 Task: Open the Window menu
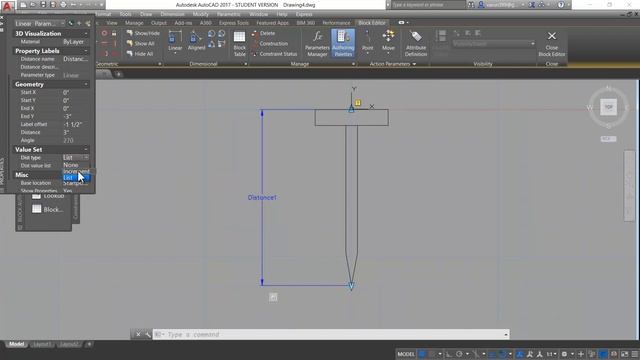(259, 14)
